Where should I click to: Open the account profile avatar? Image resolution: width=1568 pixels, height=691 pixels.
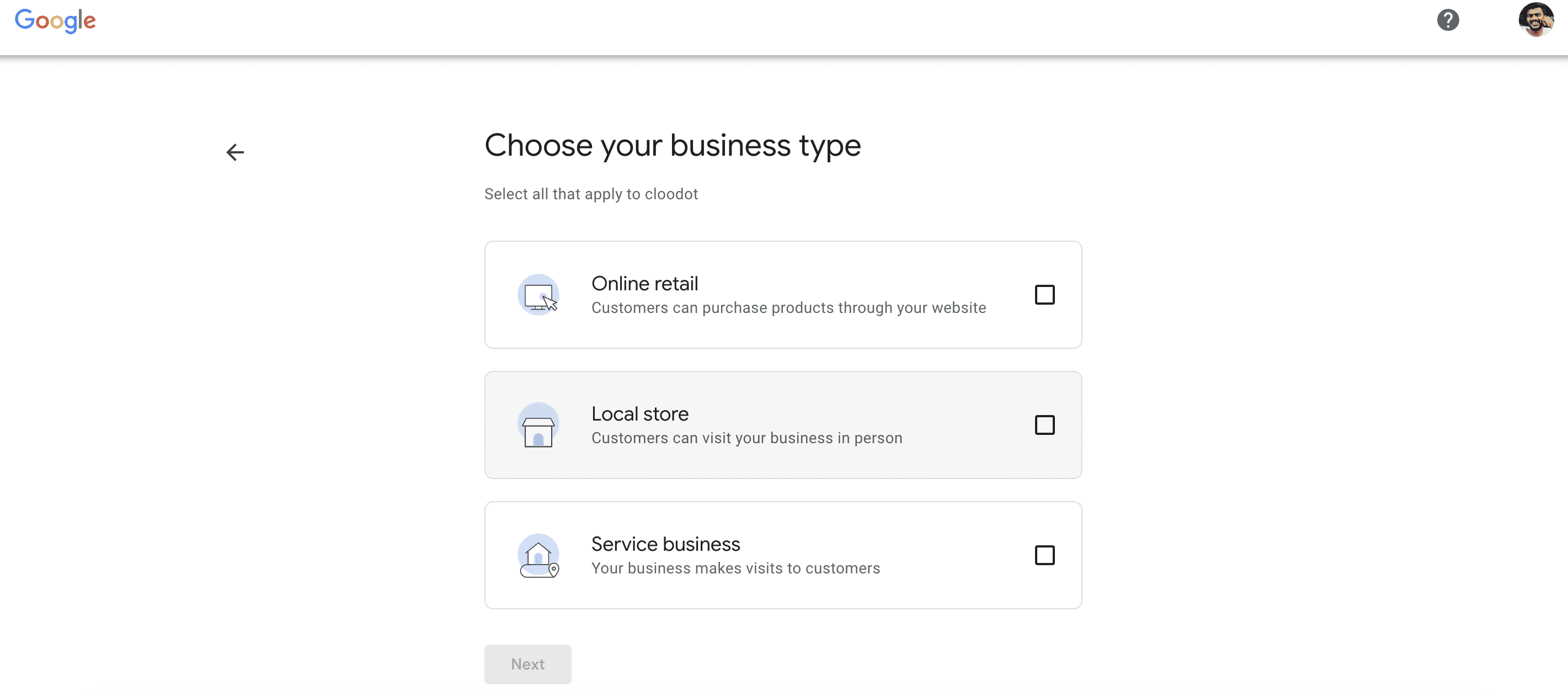pos(1535,20)
